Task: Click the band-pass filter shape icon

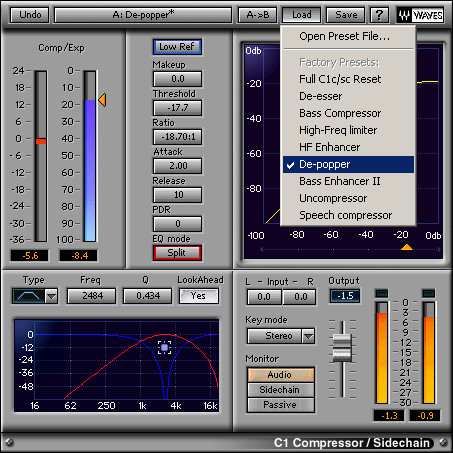Action: point(28,296)
